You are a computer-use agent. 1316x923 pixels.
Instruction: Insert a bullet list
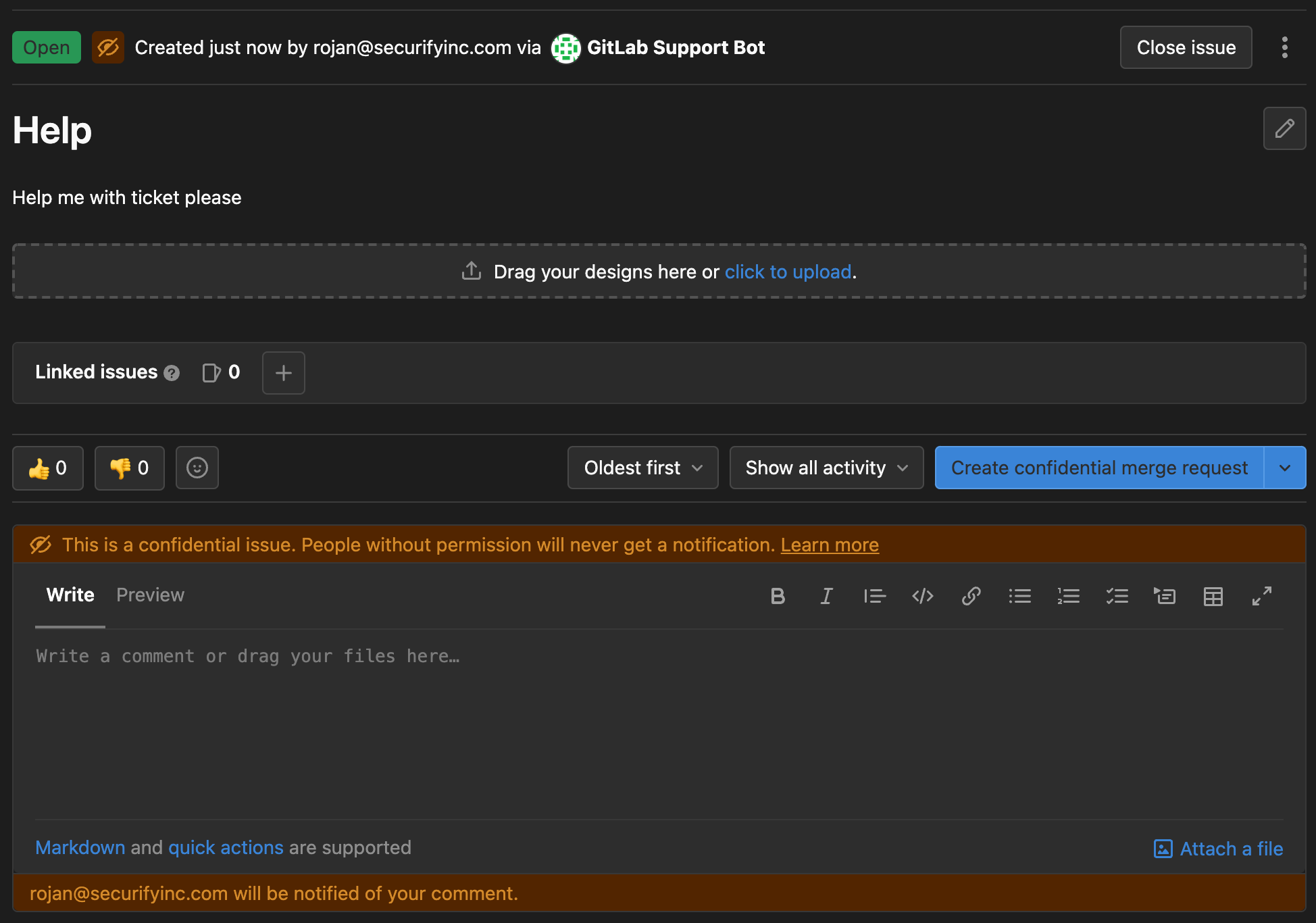[1020, 596]
